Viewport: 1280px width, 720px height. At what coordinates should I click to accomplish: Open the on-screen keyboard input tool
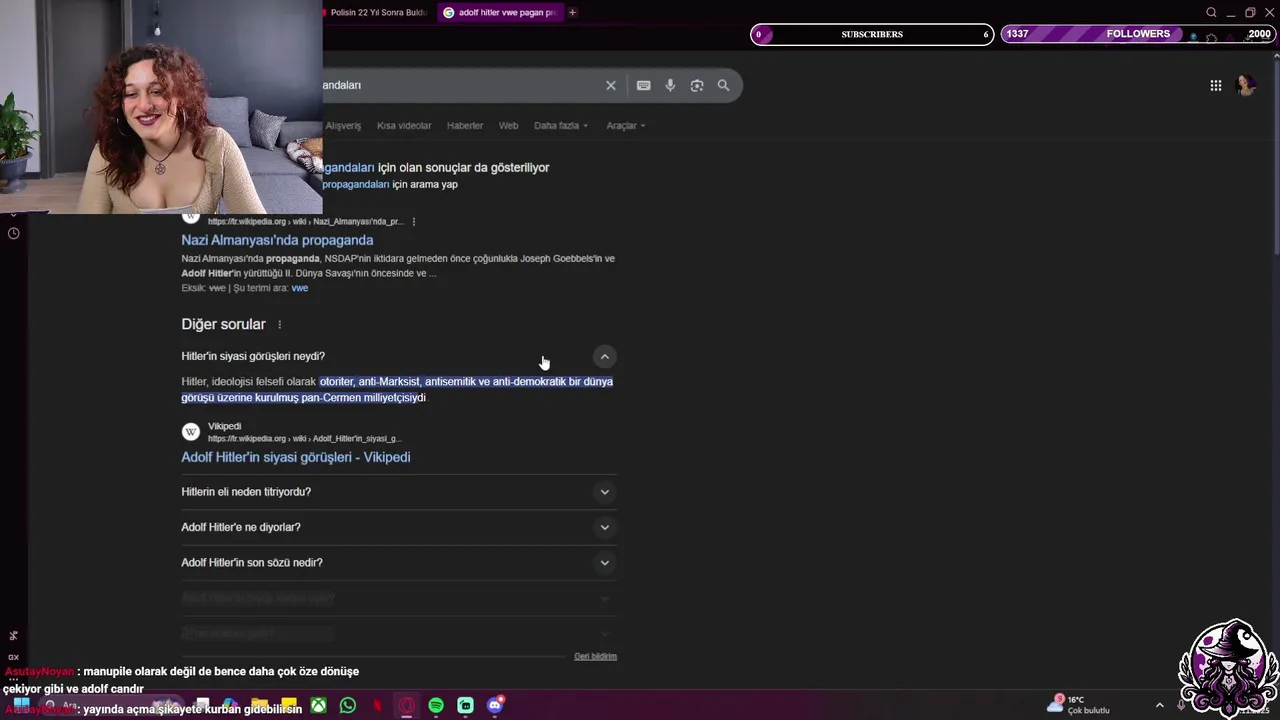pyautogui.click(x=644, y=85)
